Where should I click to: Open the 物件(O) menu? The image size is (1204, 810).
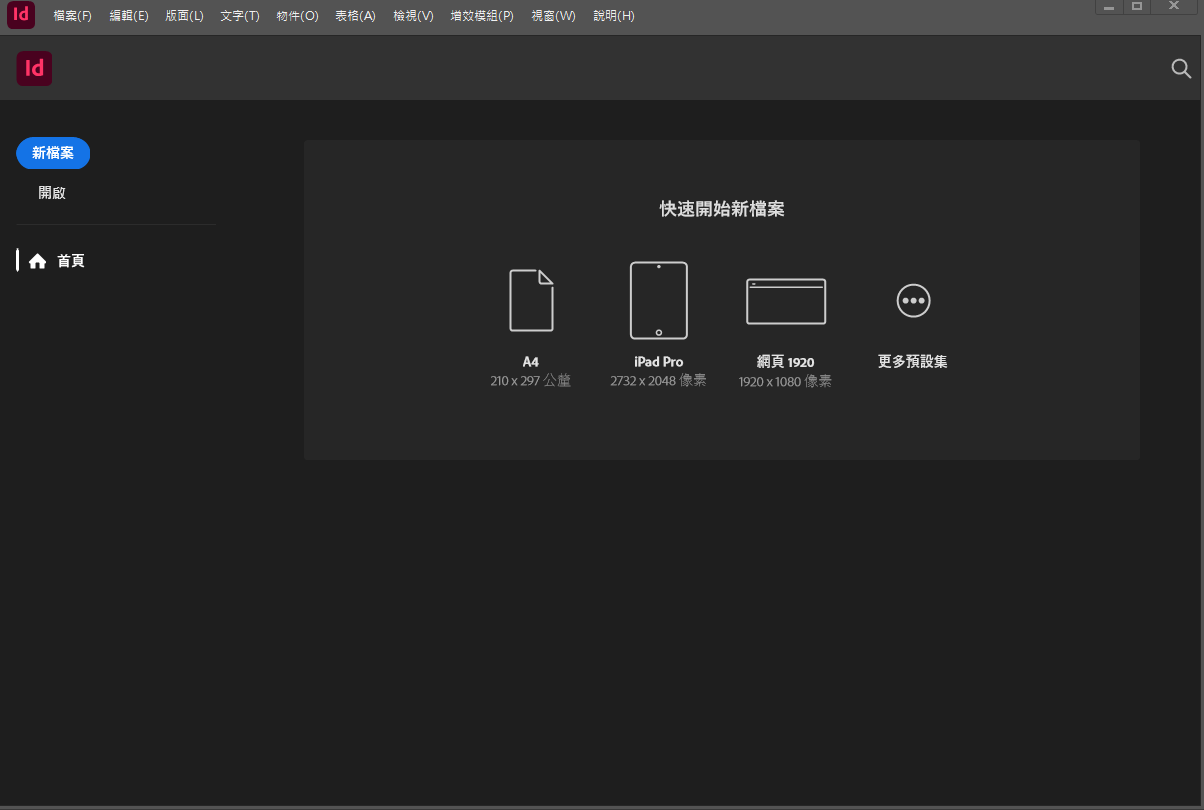[x=297, y=16]
